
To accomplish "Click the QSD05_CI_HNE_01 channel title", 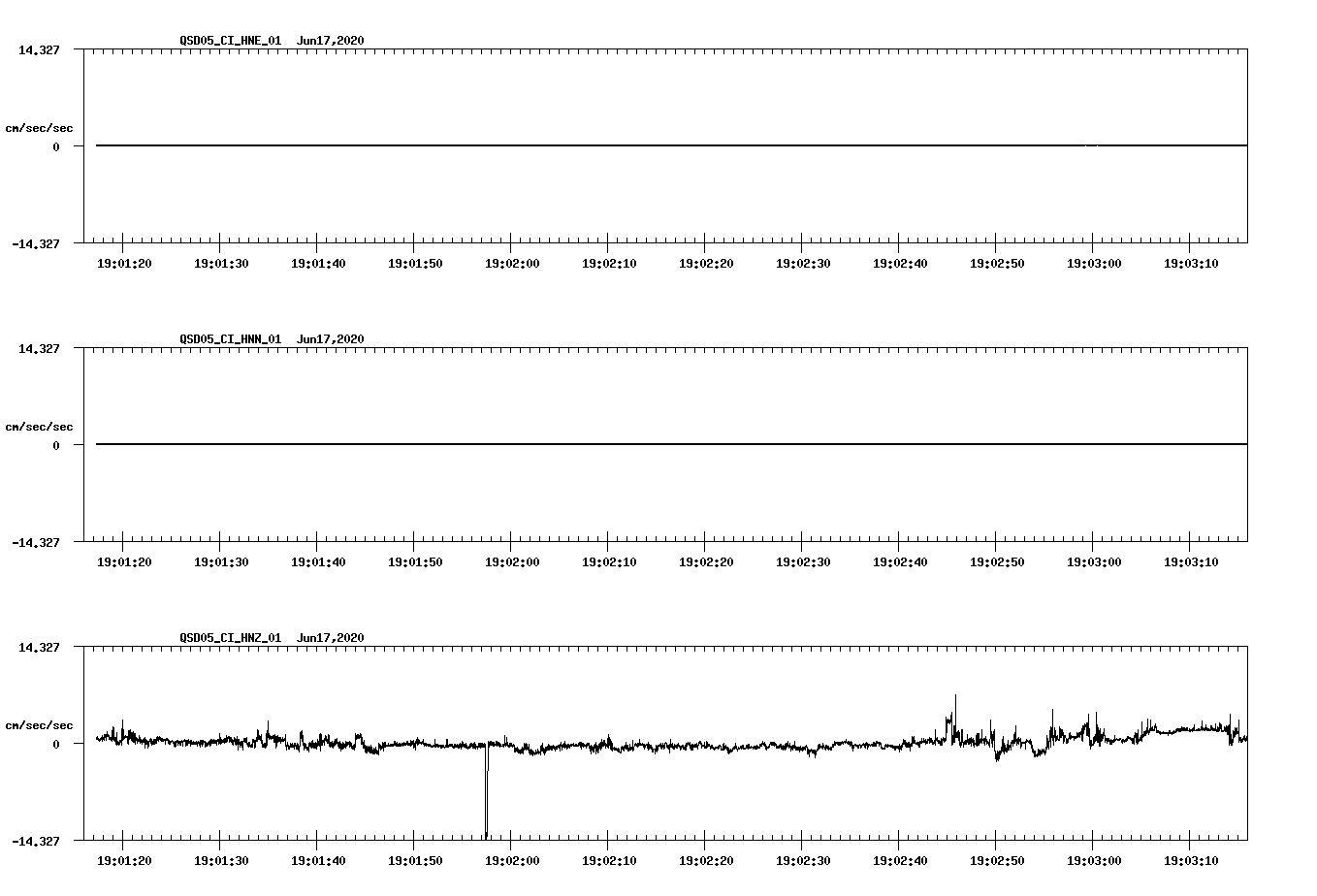I will (231, 41).
